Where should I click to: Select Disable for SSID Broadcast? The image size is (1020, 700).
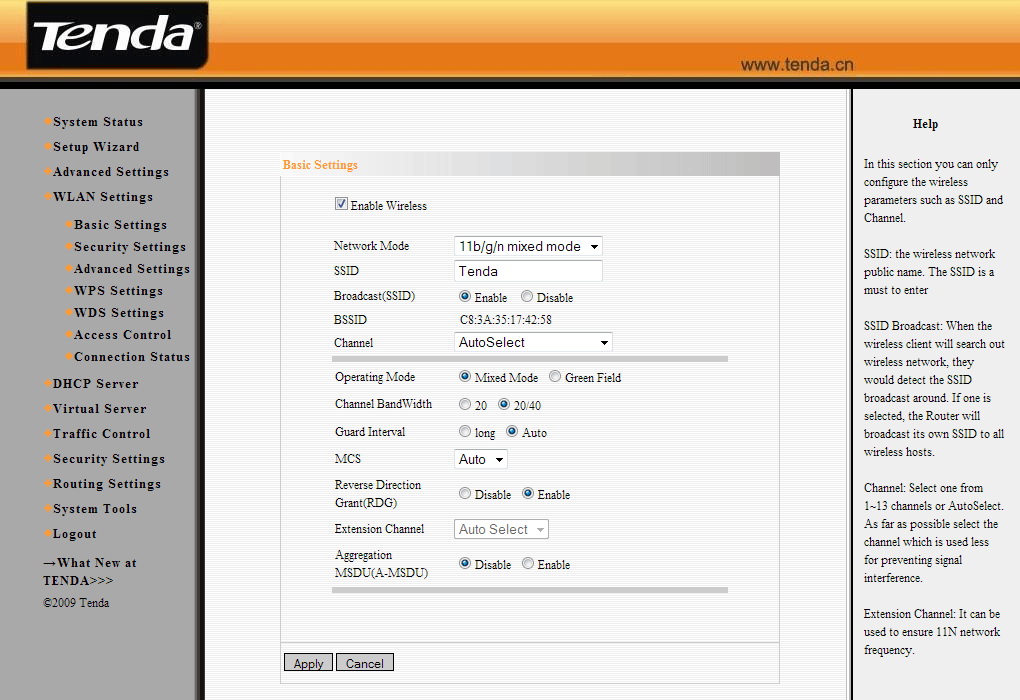pos(527,297)
